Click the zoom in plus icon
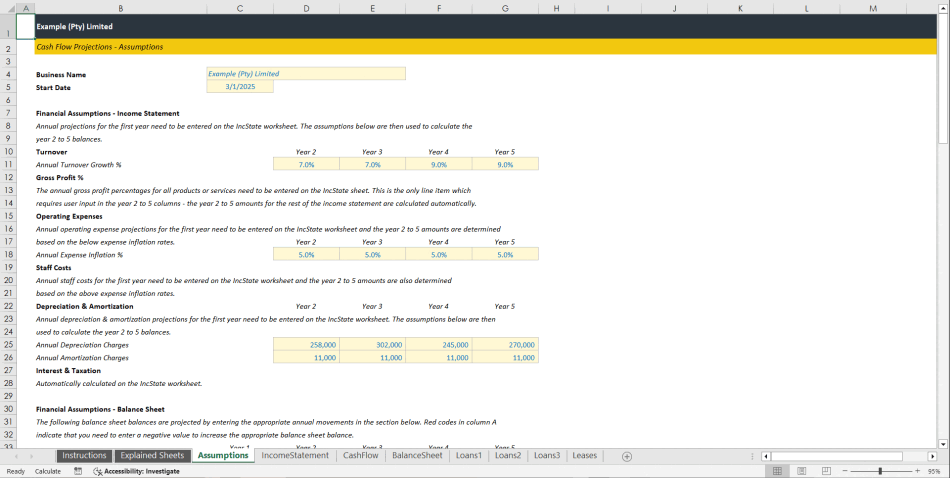This screenshot has width=950, height=478. 917,471
